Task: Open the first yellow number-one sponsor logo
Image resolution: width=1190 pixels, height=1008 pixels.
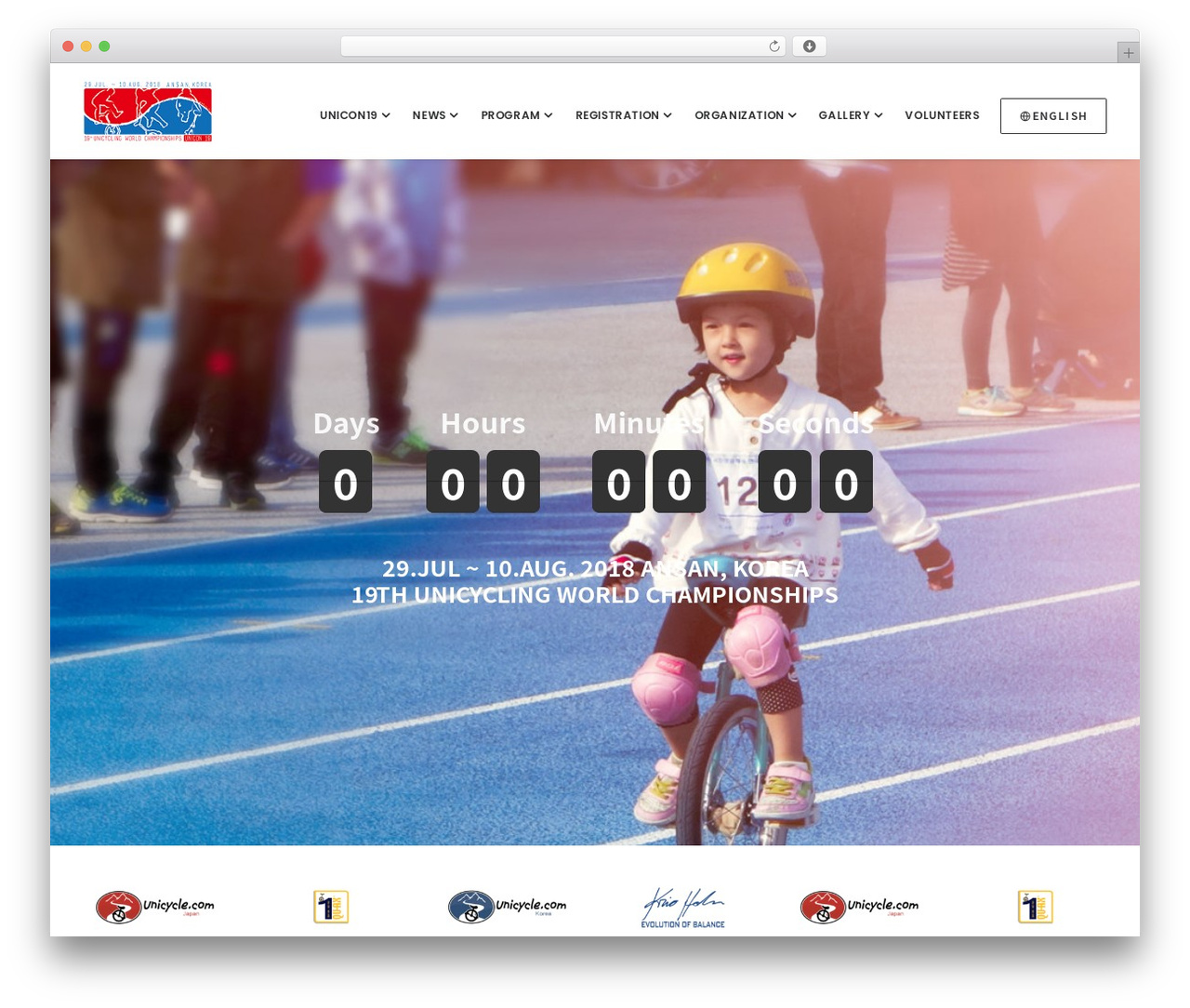Action: pos(331,907)
